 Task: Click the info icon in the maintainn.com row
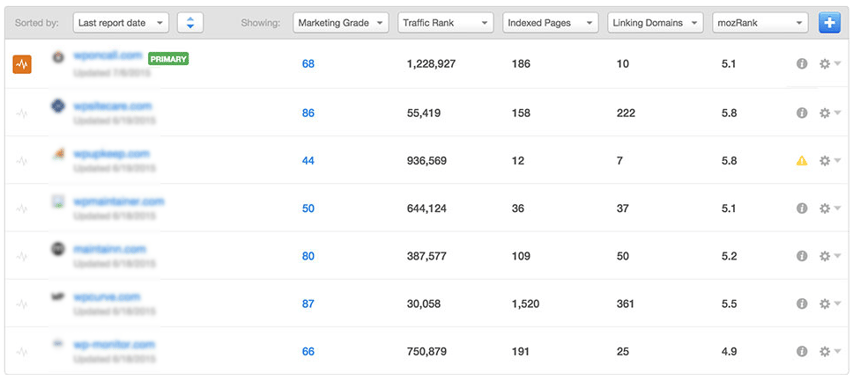tap(801, 256)
